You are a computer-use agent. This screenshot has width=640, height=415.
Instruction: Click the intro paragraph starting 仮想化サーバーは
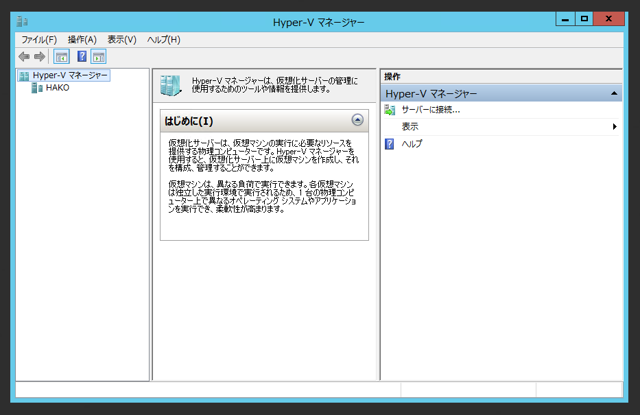[264, 155]
